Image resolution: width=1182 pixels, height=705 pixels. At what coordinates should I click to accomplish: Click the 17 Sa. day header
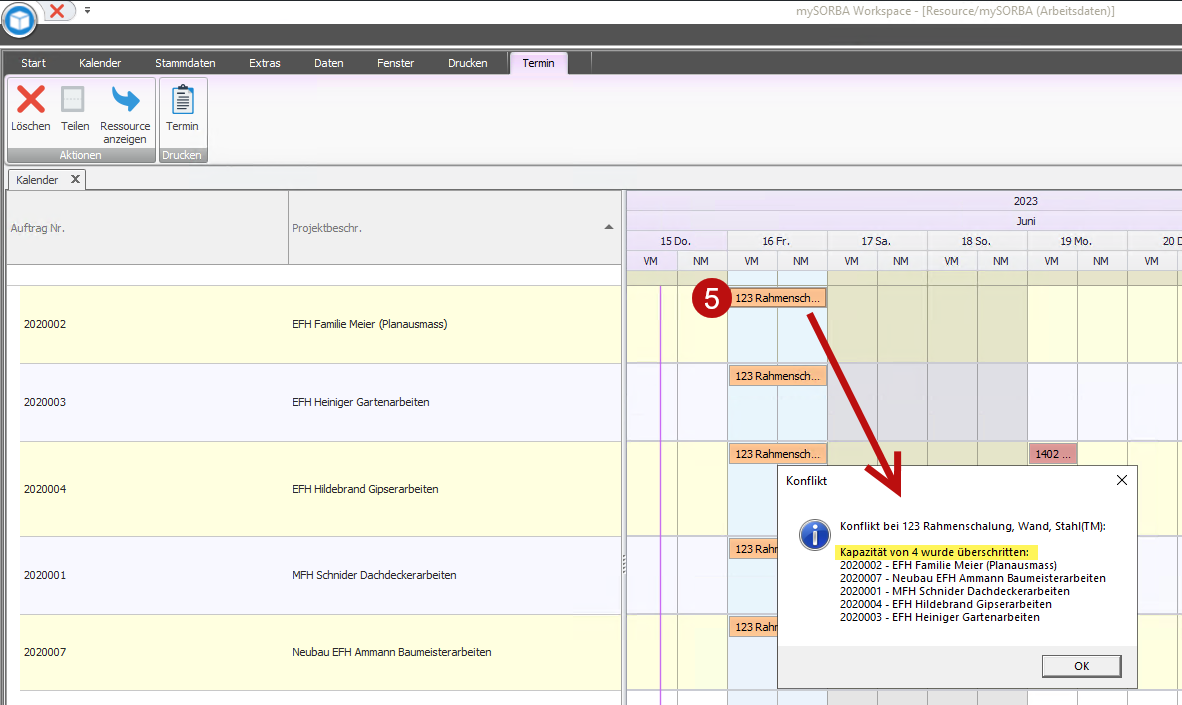(877, 241)
